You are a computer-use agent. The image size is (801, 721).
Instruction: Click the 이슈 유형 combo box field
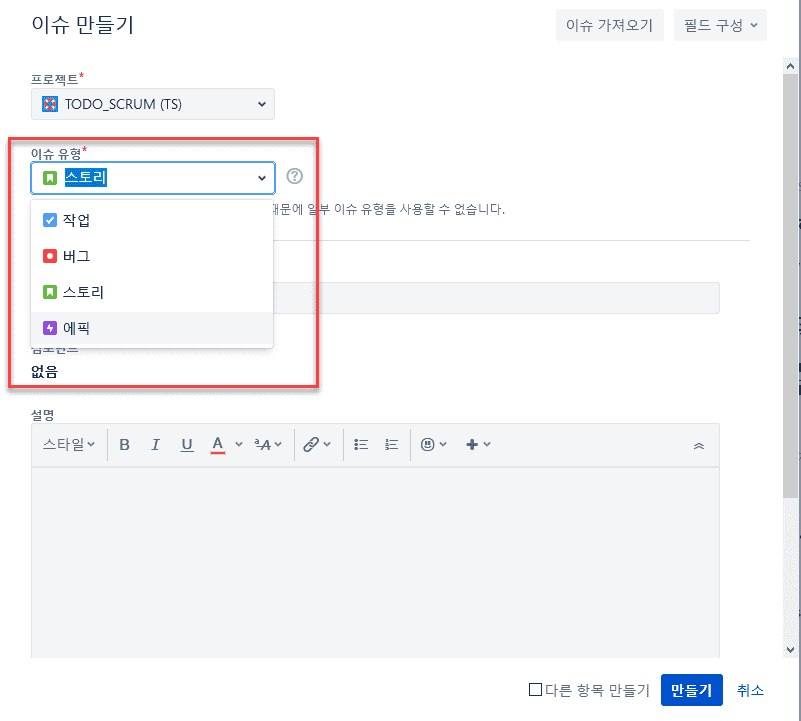pos(153,178)
